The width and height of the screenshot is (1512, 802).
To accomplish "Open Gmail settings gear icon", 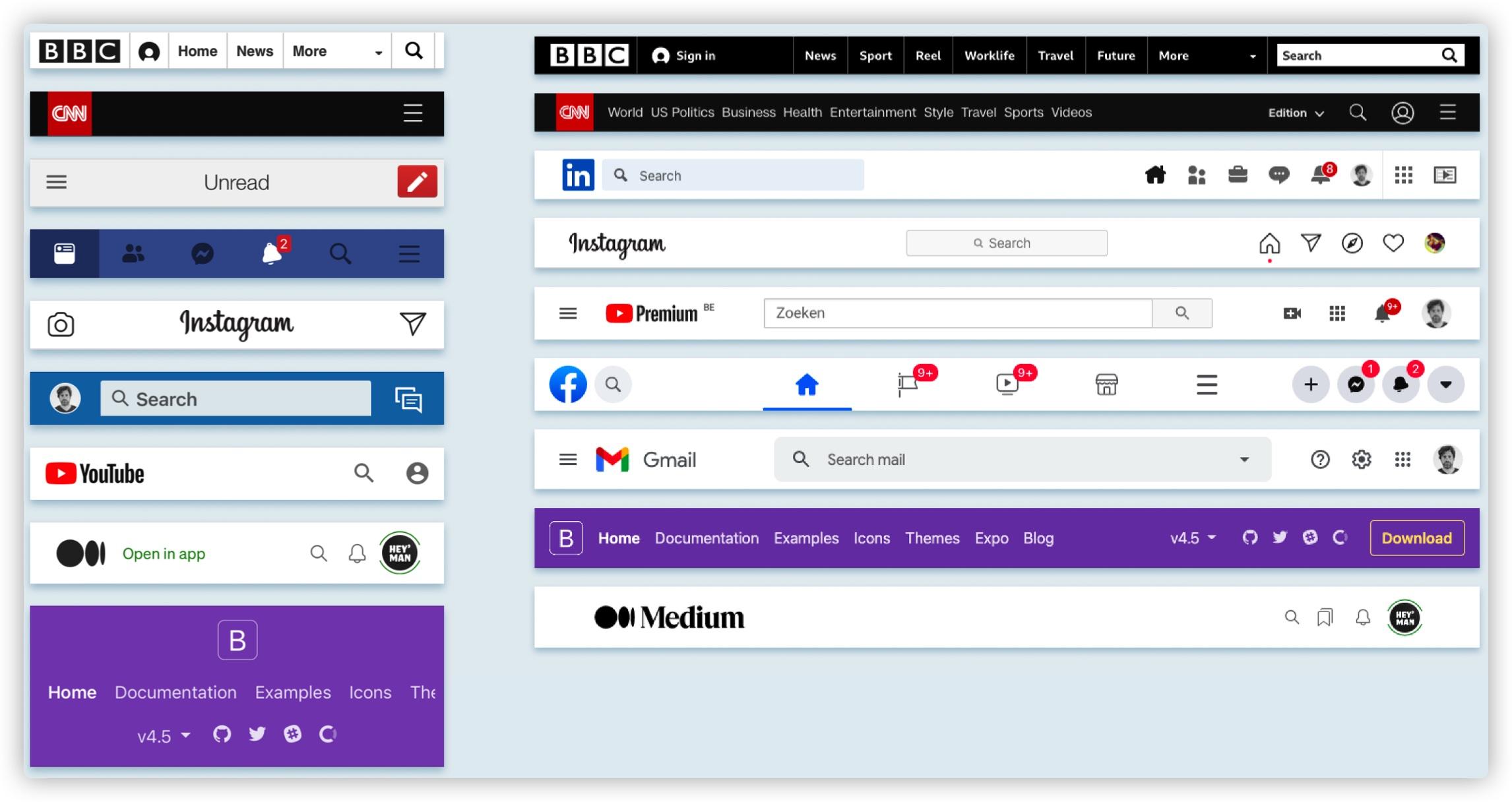I will [1361, 459].
